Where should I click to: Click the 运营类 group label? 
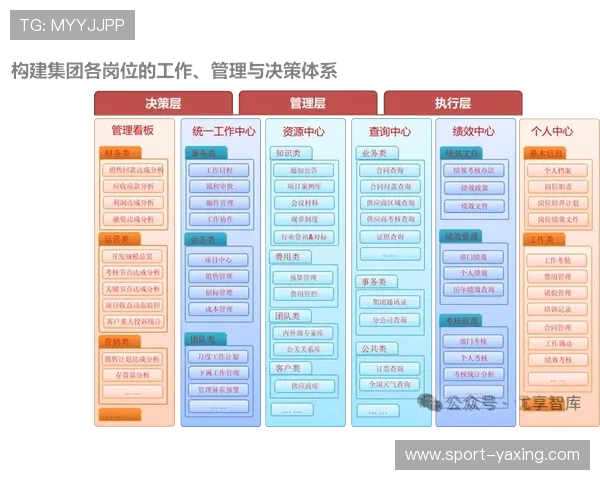[x=119, y=240]
